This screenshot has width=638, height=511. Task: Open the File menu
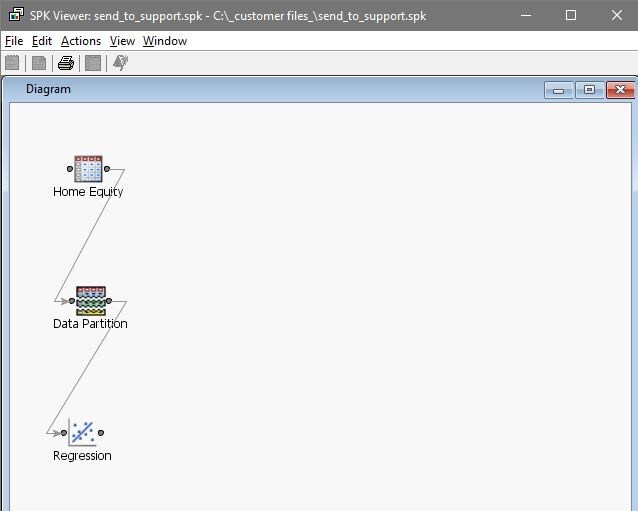[14, 41]
